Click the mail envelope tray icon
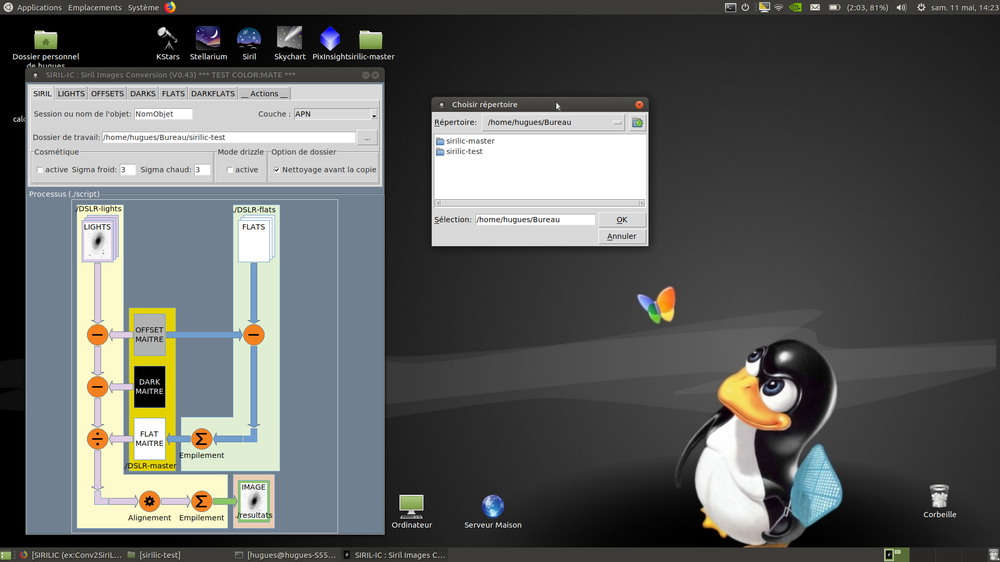The width and height of the screenshot is (1000, 562). tap(815, 8)
